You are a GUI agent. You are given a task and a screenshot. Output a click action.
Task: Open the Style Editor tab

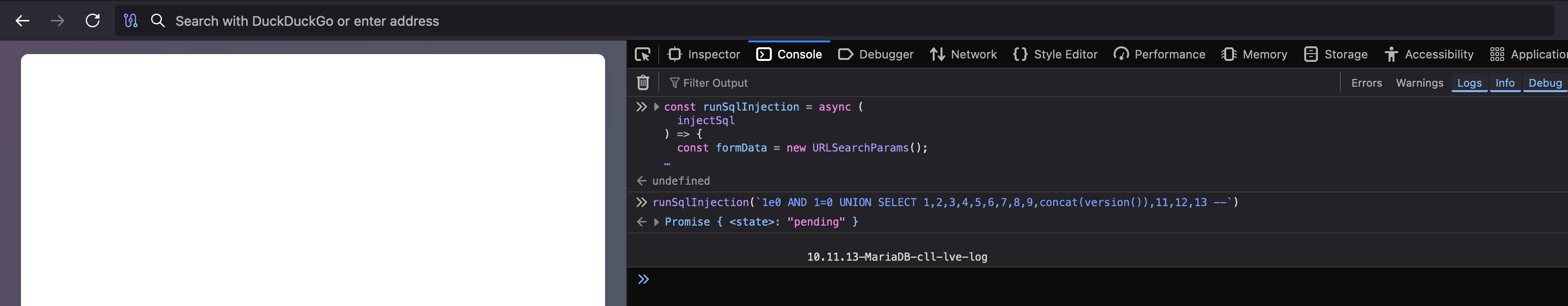[x=1055, y=55]
